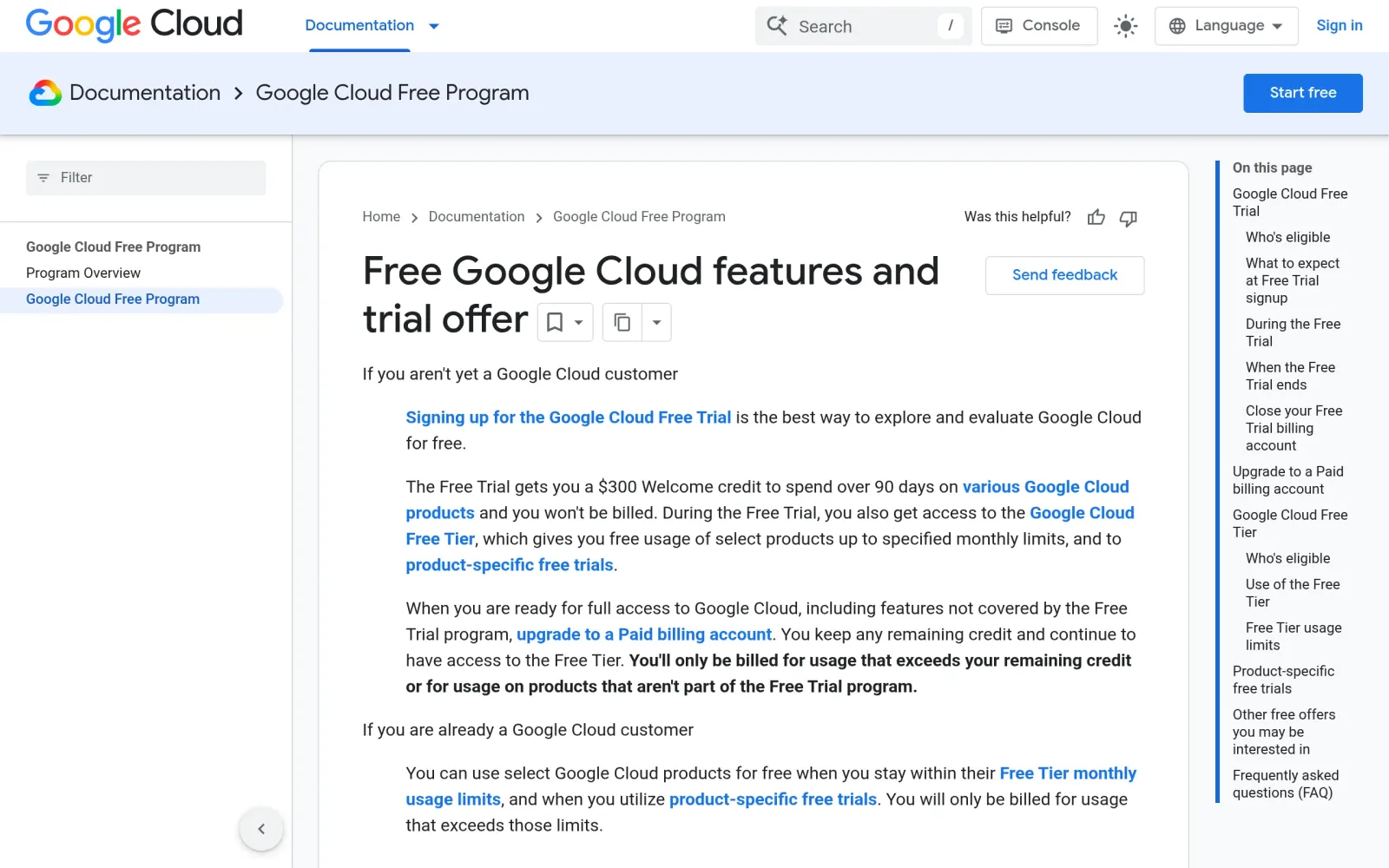The image size is (1389, 868).
Task: Focus the Search input field
Action: click(864, 26)
